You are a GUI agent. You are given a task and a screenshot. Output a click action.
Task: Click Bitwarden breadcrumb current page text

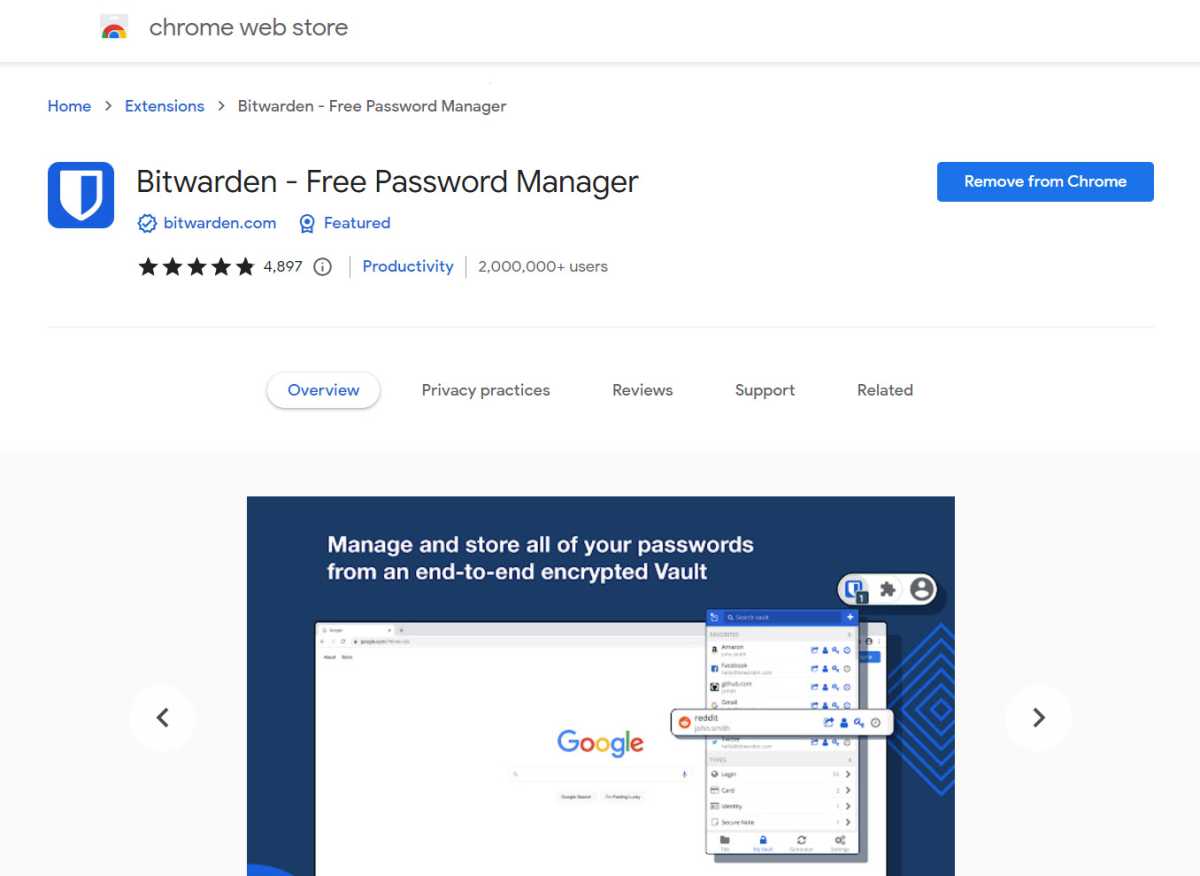tap(372, 106)
